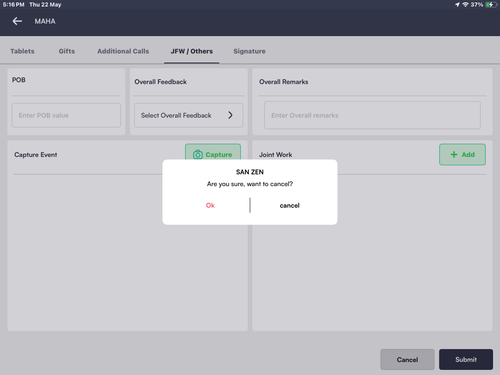Select the JFW / Others tab

[x=192, y=51]
